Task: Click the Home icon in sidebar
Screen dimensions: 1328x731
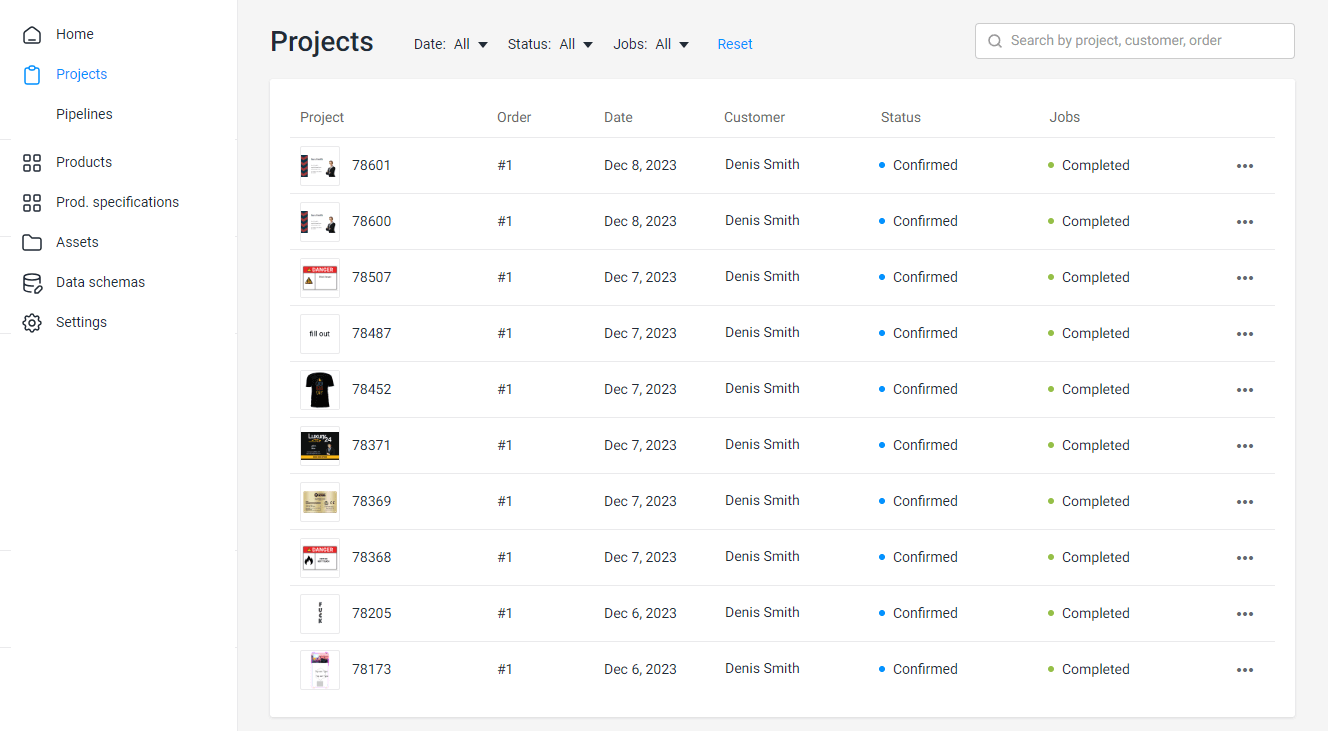Action: click(32, 34)
